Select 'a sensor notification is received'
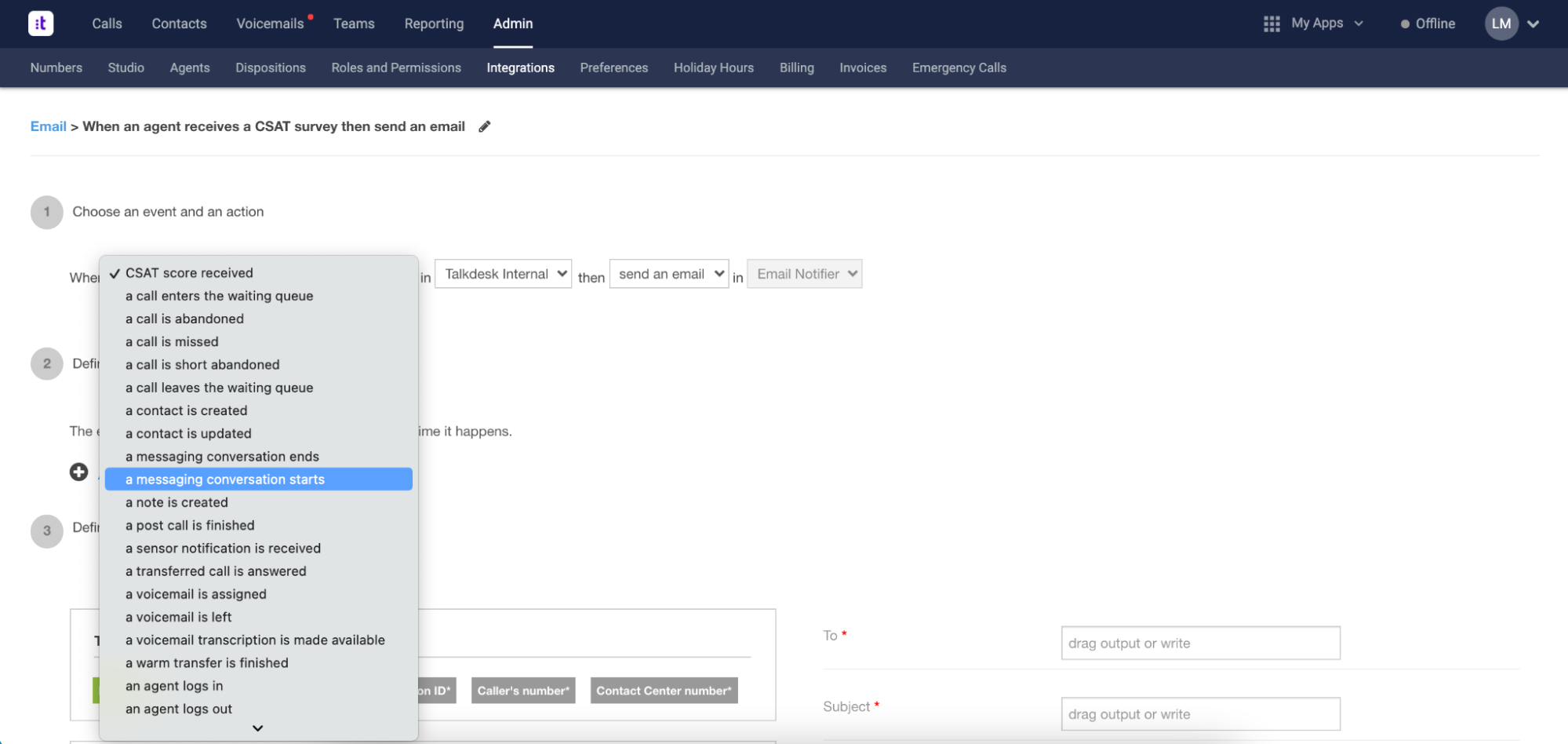The width and height of the screenshot is (1568, 744). 259,548
